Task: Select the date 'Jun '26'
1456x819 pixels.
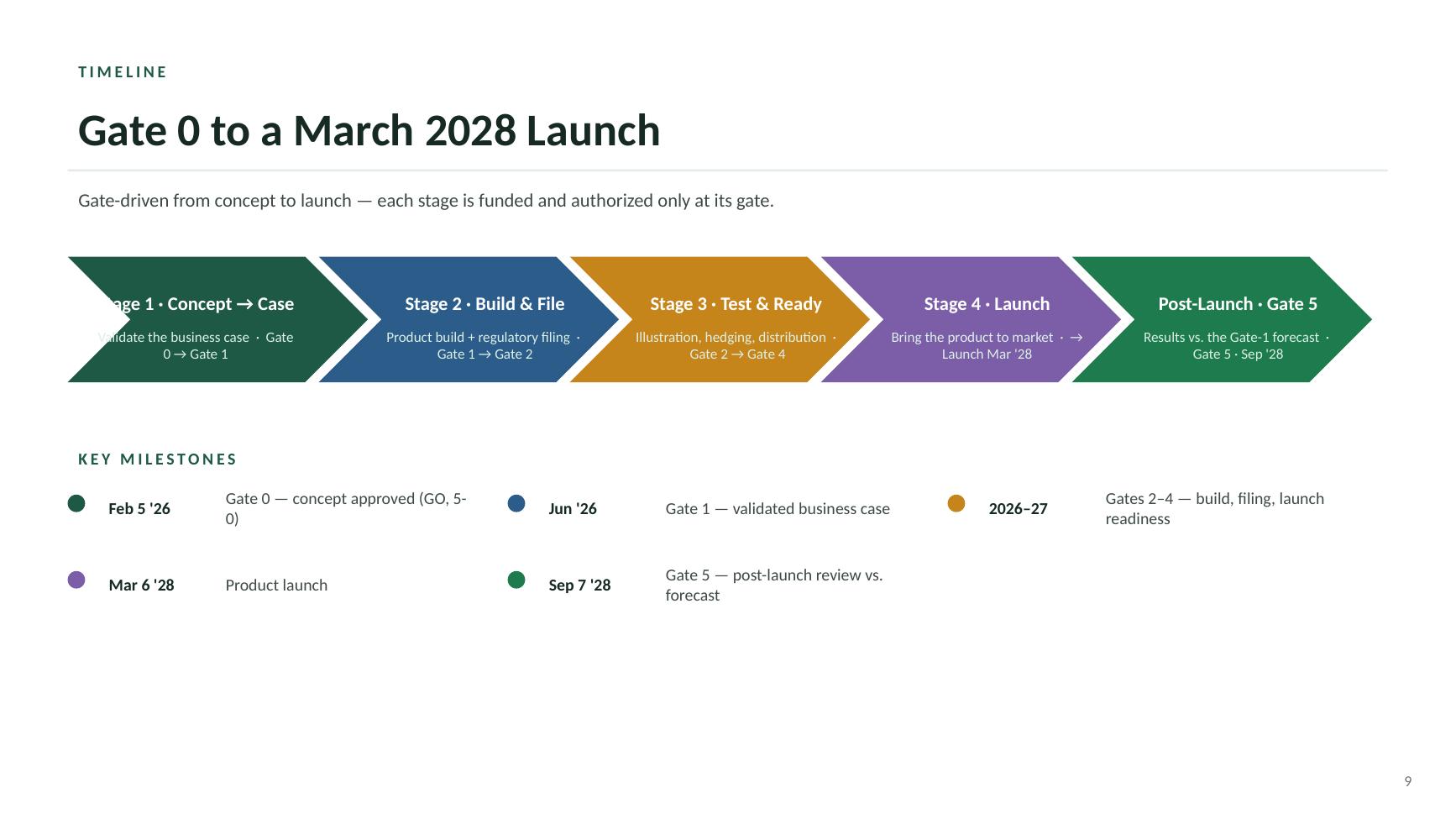Action: (573, 509)
